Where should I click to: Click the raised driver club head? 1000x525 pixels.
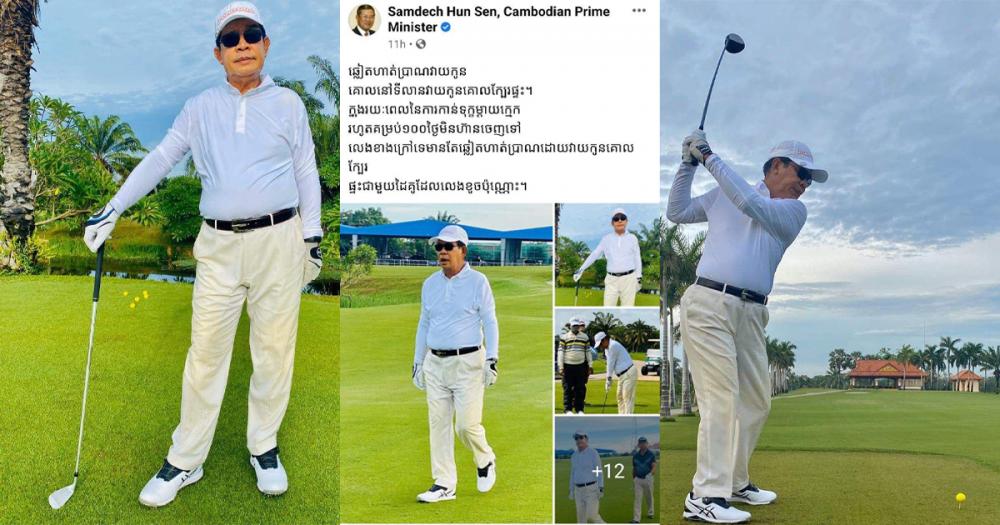[734, 43]
